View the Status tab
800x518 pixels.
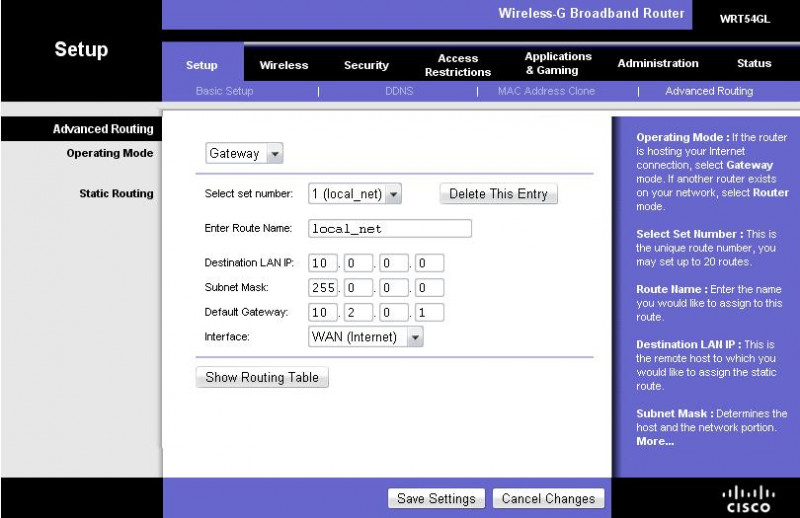(754, 63)
